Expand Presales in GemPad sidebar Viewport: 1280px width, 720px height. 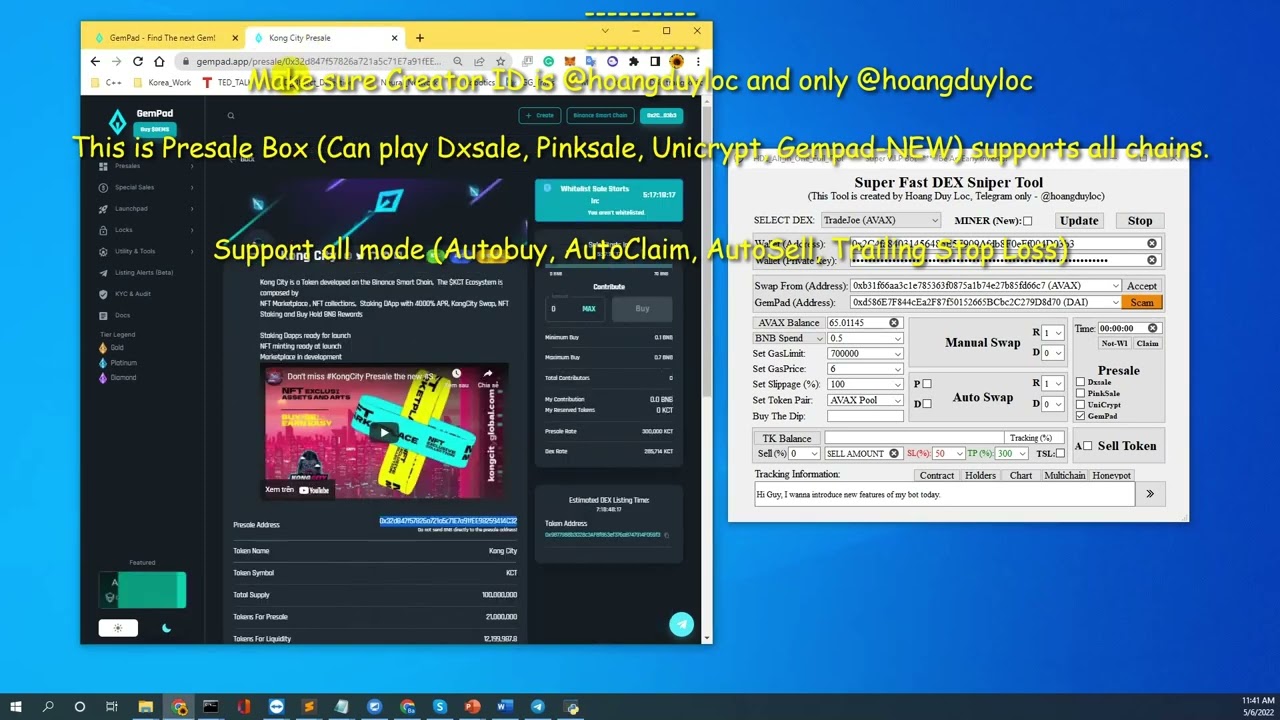[x=147, y=166]
